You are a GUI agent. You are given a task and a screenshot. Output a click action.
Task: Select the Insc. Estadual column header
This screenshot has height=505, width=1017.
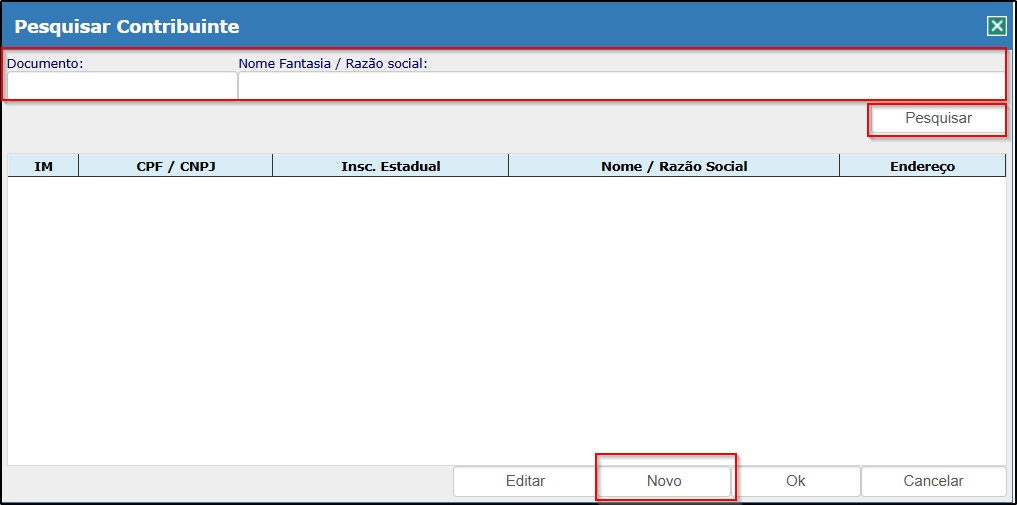tap(390, 166)
